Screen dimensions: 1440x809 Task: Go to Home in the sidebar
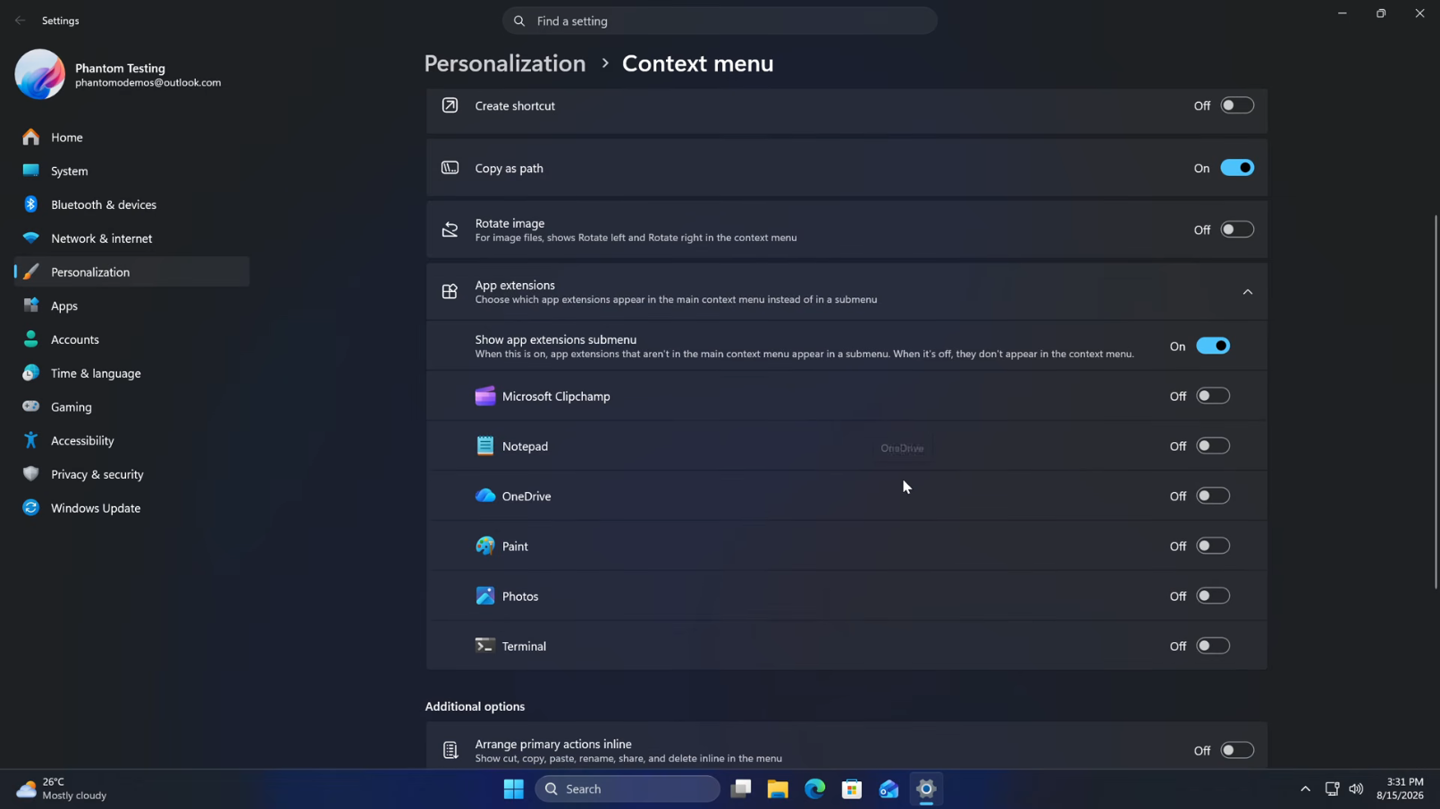pos(132,137)
